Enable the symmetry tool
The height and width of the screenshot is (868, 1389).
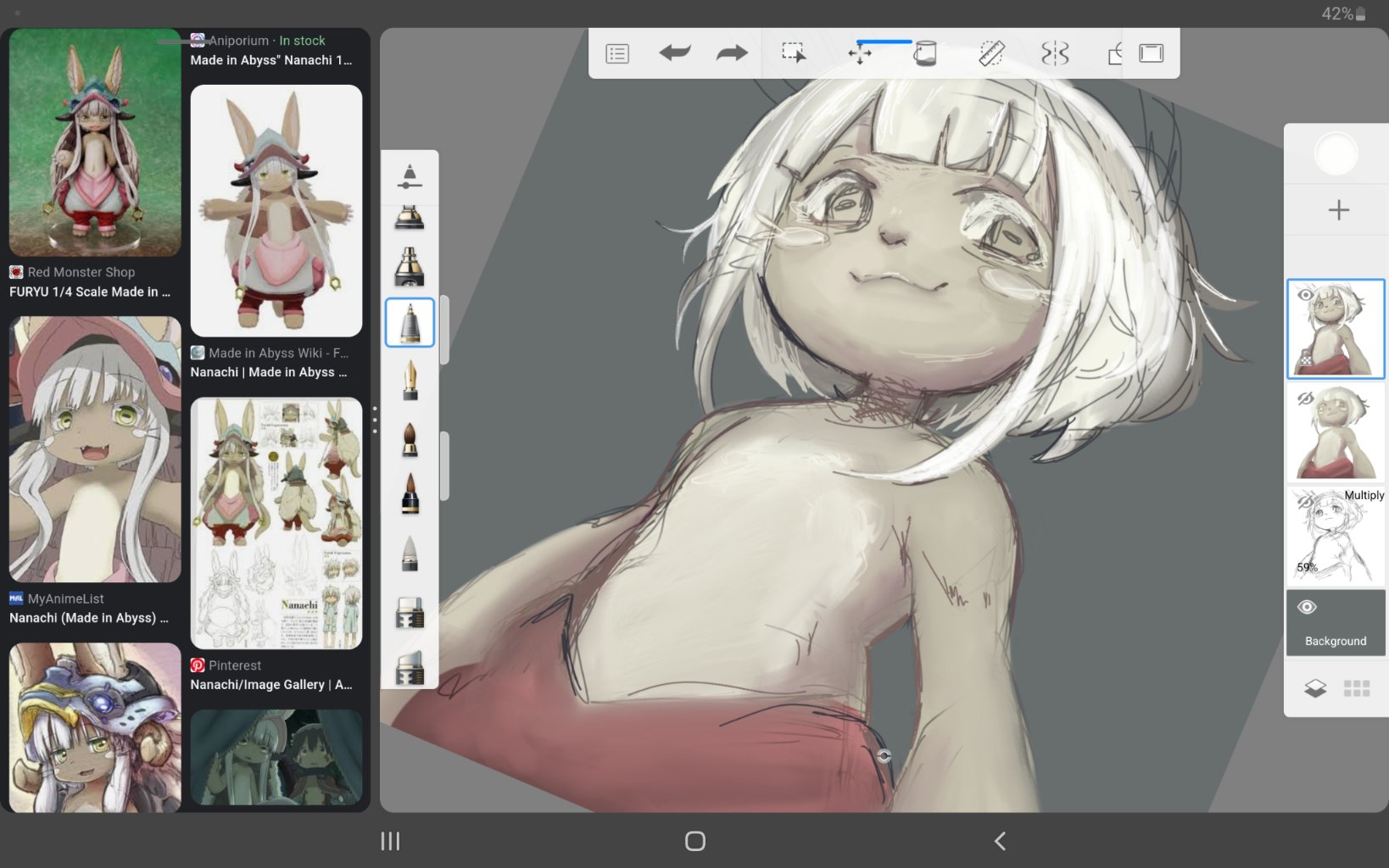(1055, 53)
